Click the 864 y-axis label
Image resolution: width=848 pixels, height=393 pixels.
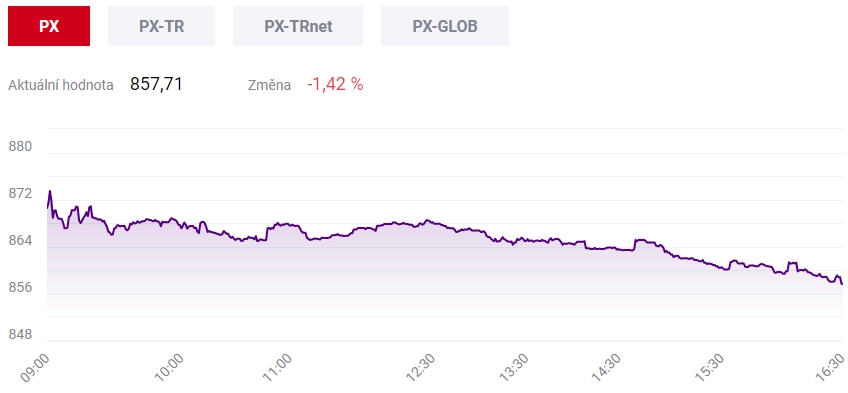21,241
